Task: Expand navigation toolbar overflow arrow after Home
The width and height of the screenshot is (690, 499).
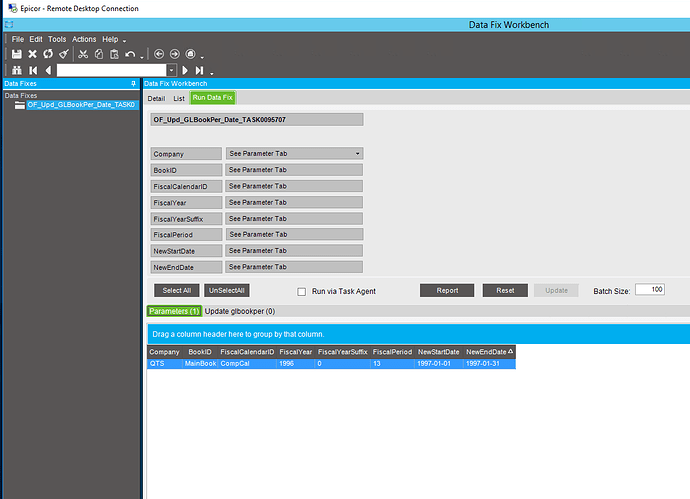Action: point(202,57)
